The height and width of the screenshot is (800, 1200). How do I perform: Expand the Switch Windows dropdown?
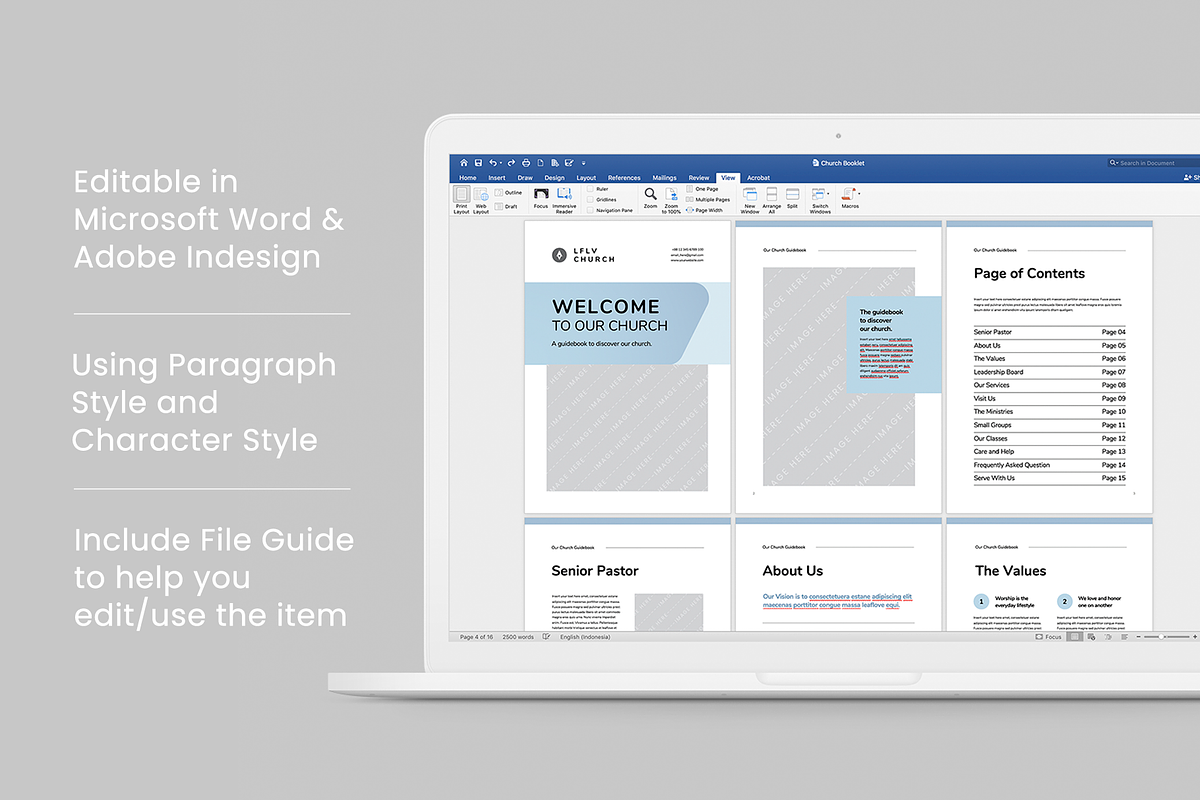[821, 196]
